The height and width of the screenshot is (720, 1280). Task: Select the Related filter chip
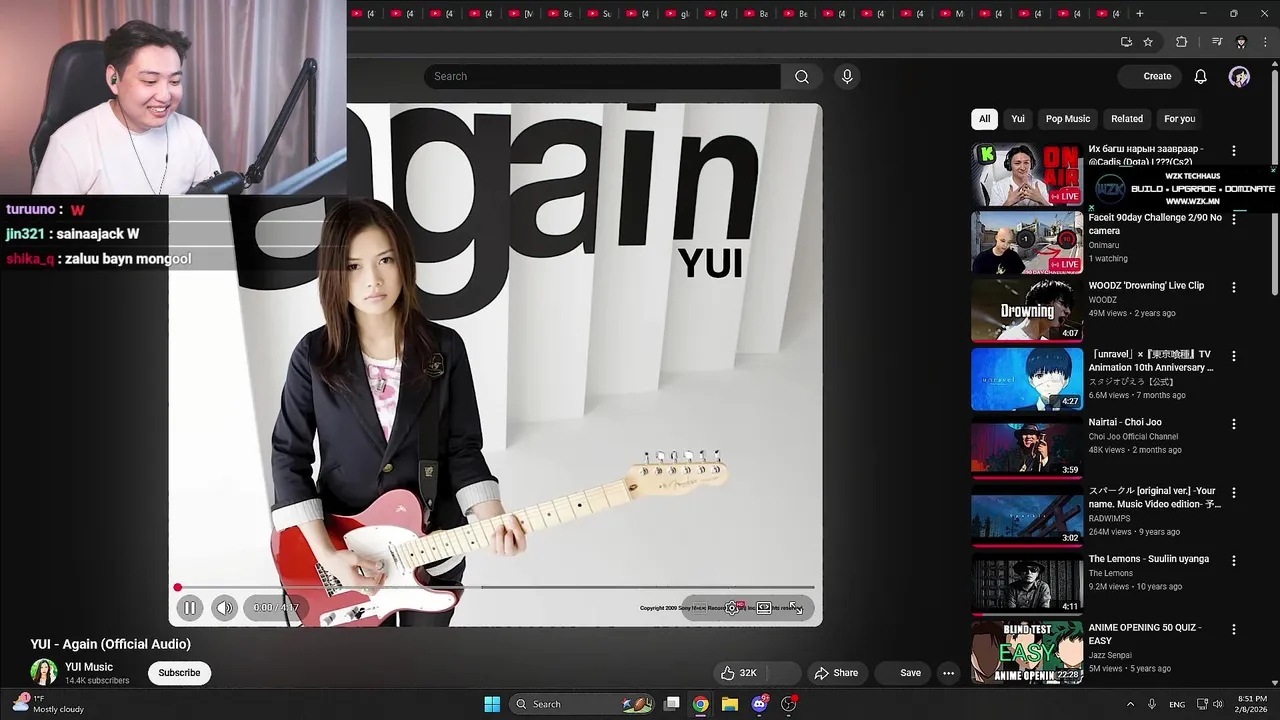[x=1127, y=119]
